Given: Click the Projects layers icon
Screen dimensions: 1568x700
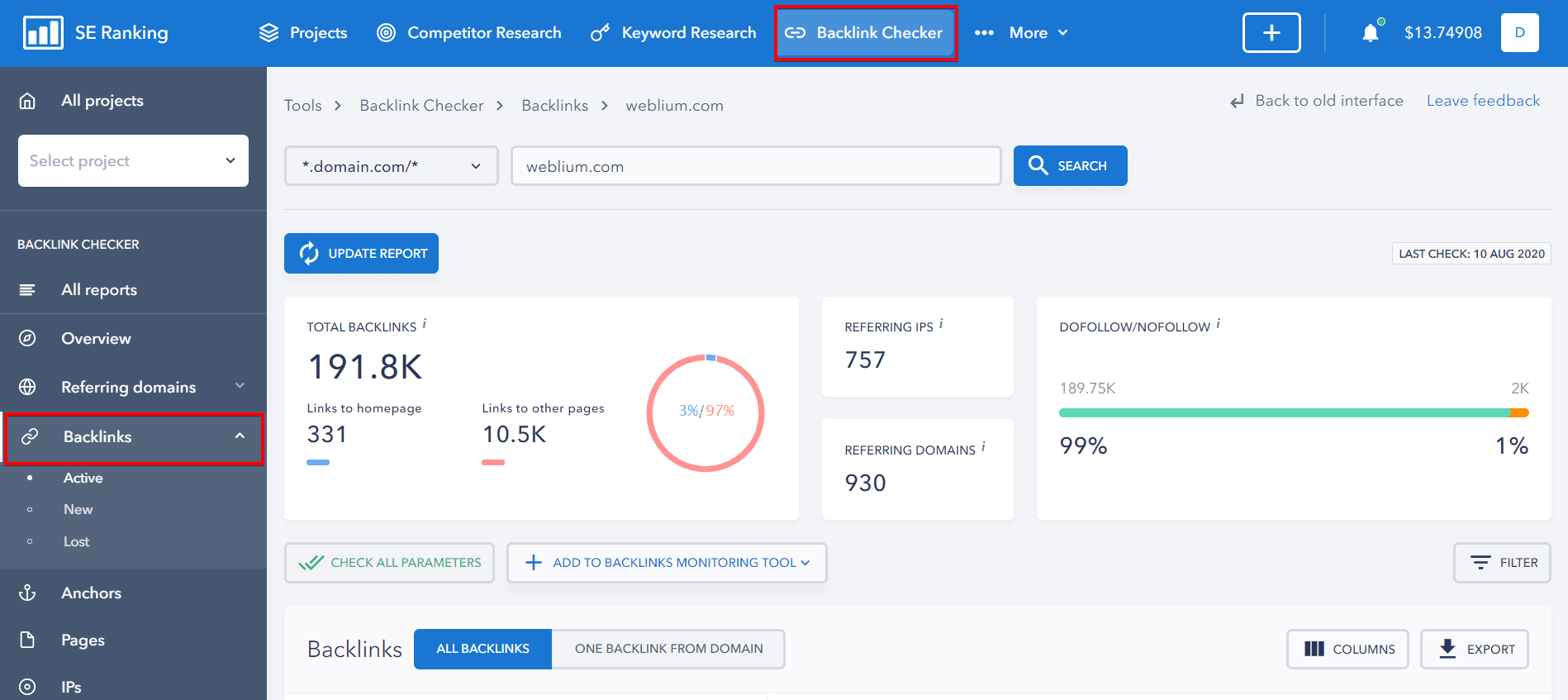Looking at the screenshot, I should tap(268, 33).
